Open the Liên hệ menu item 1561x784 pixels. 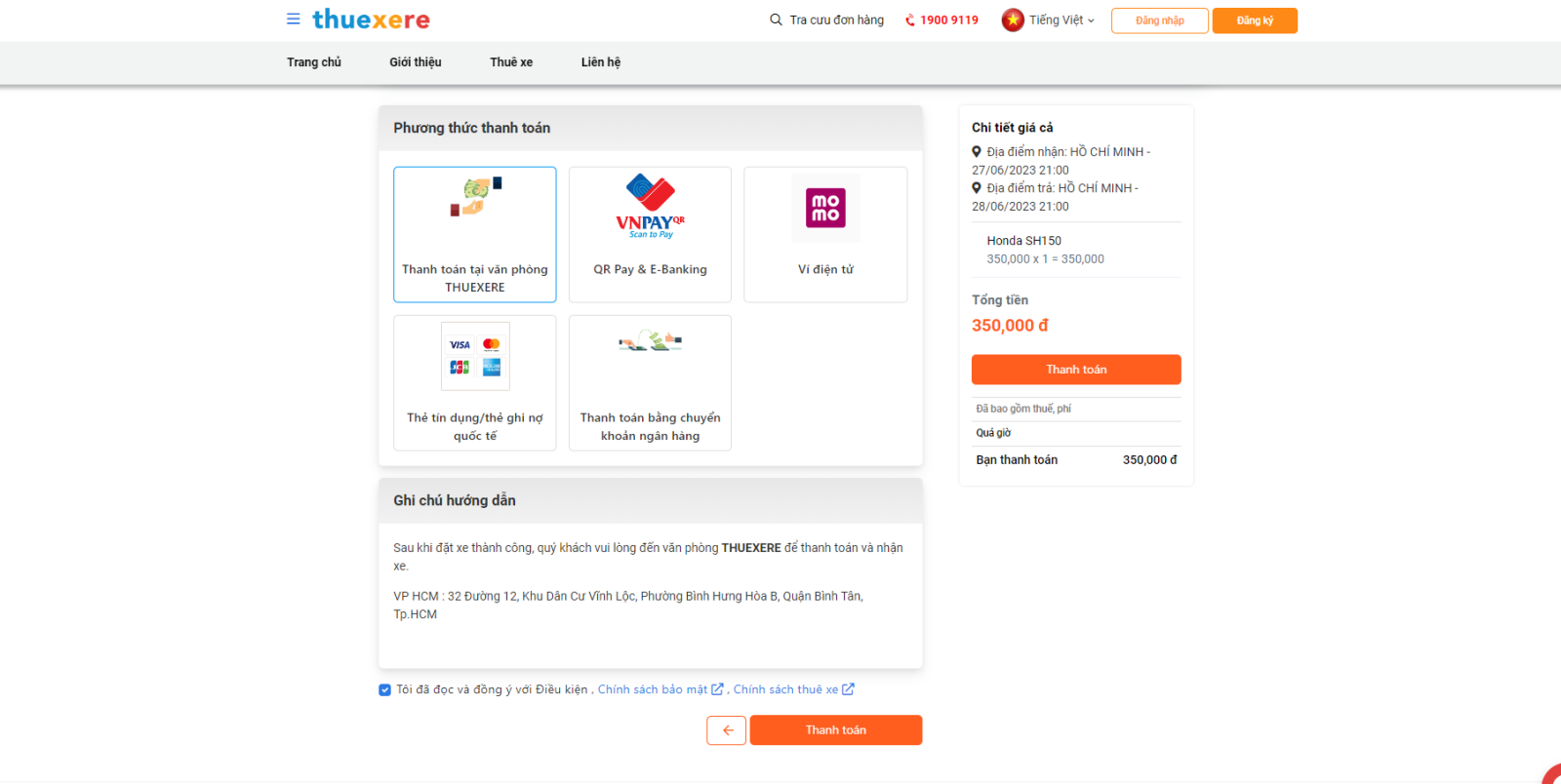[601, 62]
